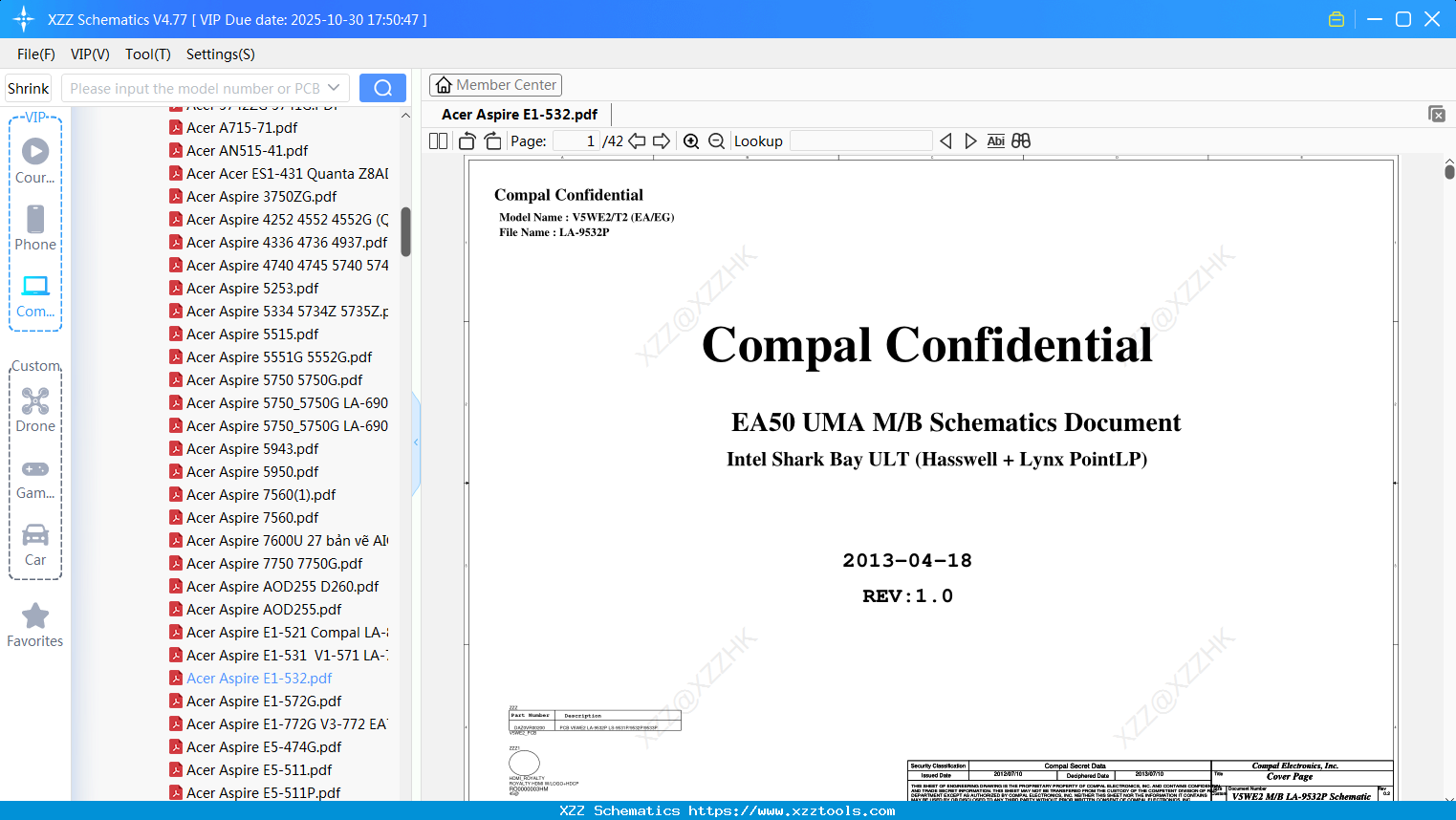Go to the previous page arrow
The image size is (1456, 820).
(x=637, y=141)
